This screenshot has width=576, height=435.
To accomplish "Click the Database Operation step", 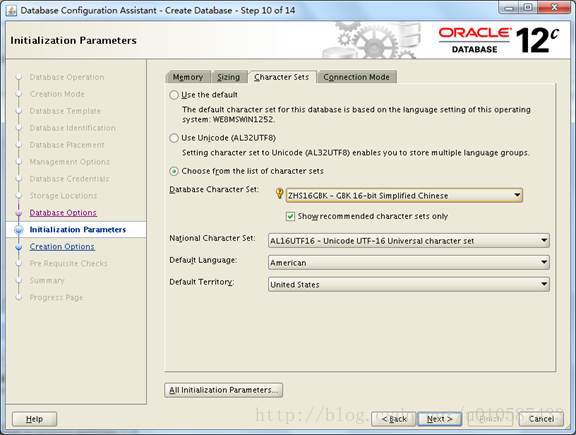I will coord(67,77).
